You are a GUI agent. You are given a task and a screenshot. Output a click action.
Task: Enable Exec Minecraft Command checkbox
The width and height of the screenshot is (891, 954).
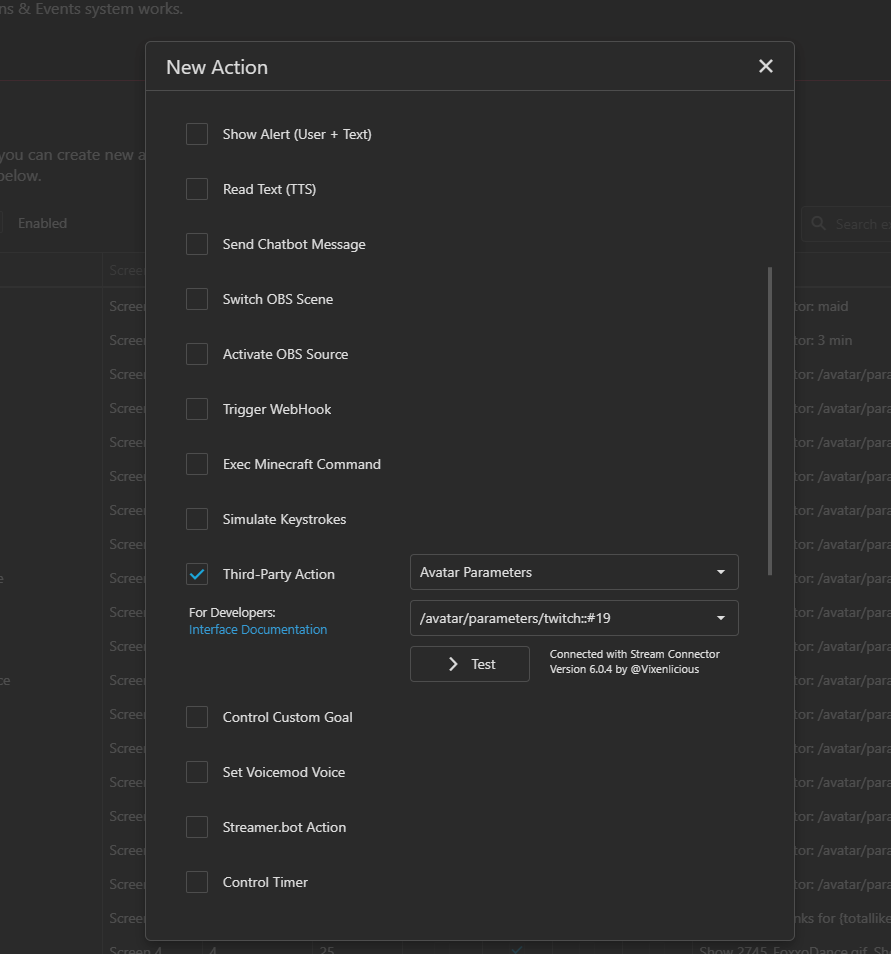[x=197, y=464]
